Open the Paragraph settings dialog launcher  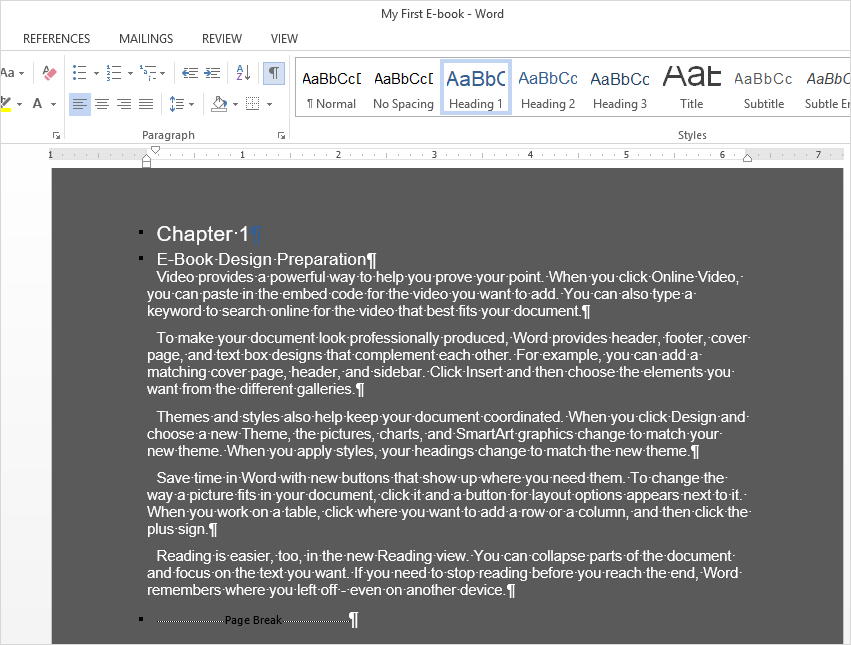tap(280, 135)
